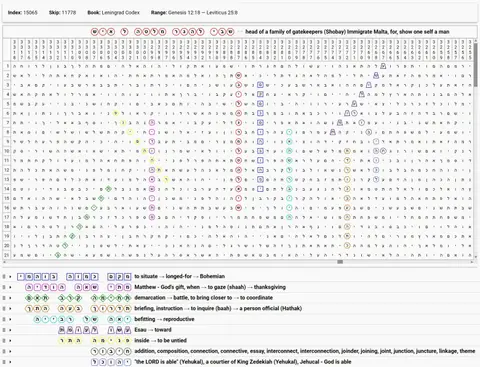This screenshot has width=480, height=367.
Task: Click the 'Book: Leningrad Codex' label
Action: (x=113, y=13)
